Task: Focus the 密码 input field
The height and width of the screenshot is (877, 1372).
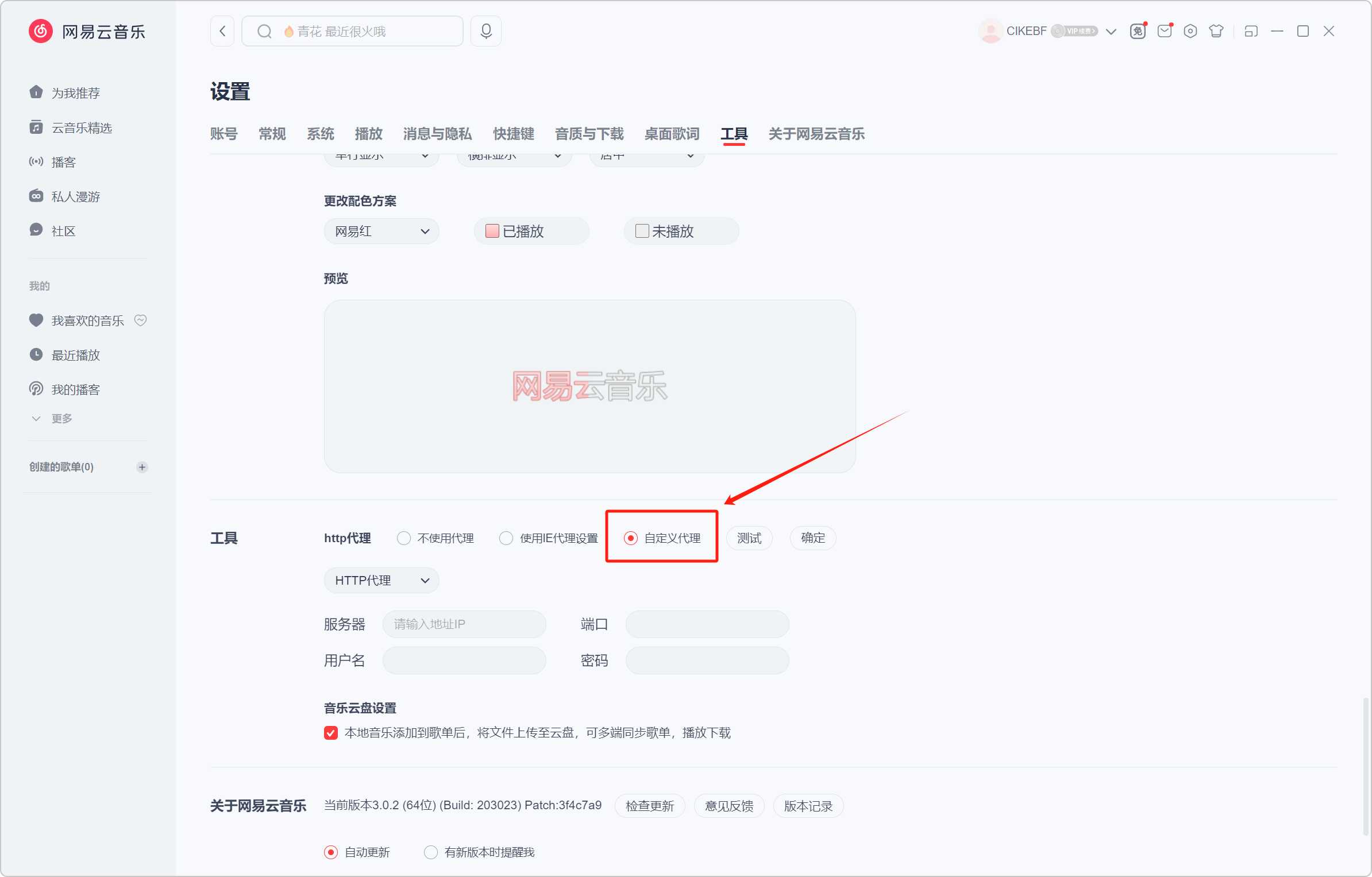Action: pyautogui.click(x=707, y=660)
